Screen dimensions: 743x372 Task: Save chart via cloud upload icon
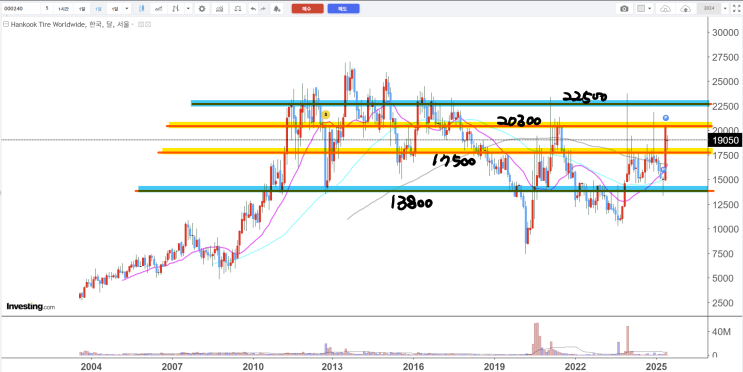click(x=685, y=9)
